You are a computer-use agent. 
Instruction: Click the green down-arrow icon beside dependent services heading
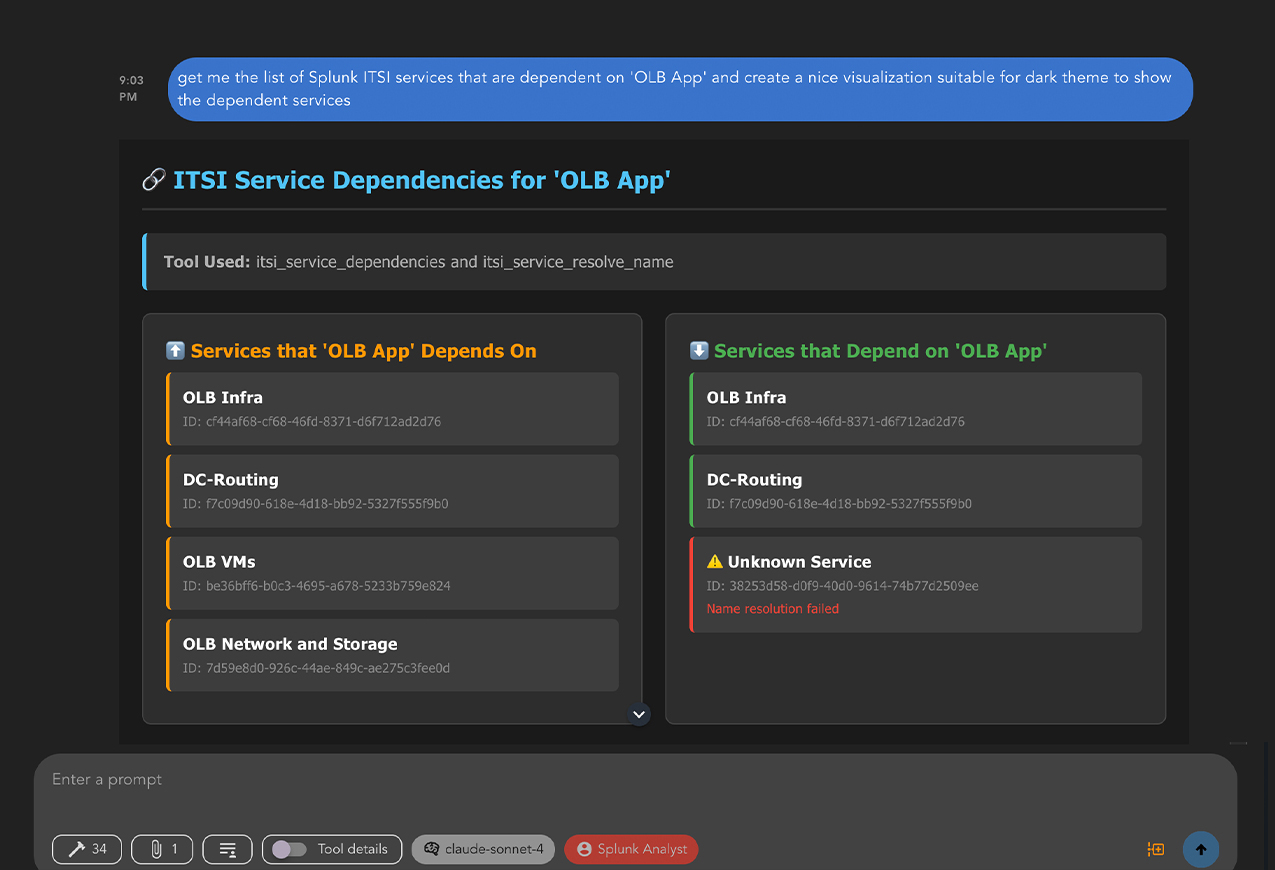pos(697,350)
